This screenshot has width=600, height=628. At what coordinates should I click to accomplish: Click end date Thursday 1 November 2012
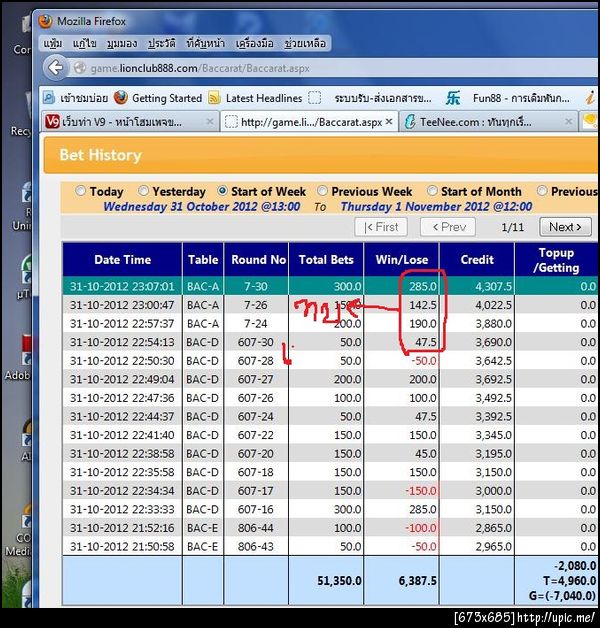click(x=436, y=206)
